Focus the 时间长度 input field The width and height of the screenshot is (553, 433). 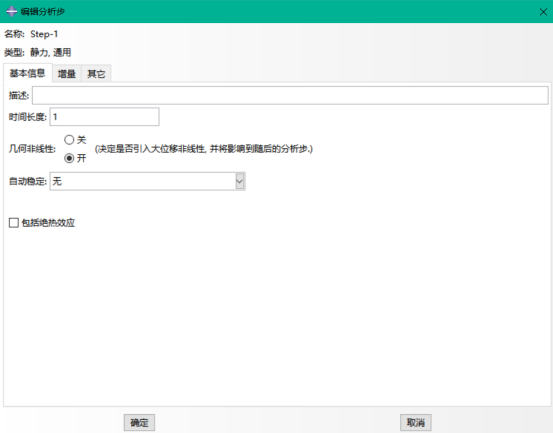tap(104, 117)
